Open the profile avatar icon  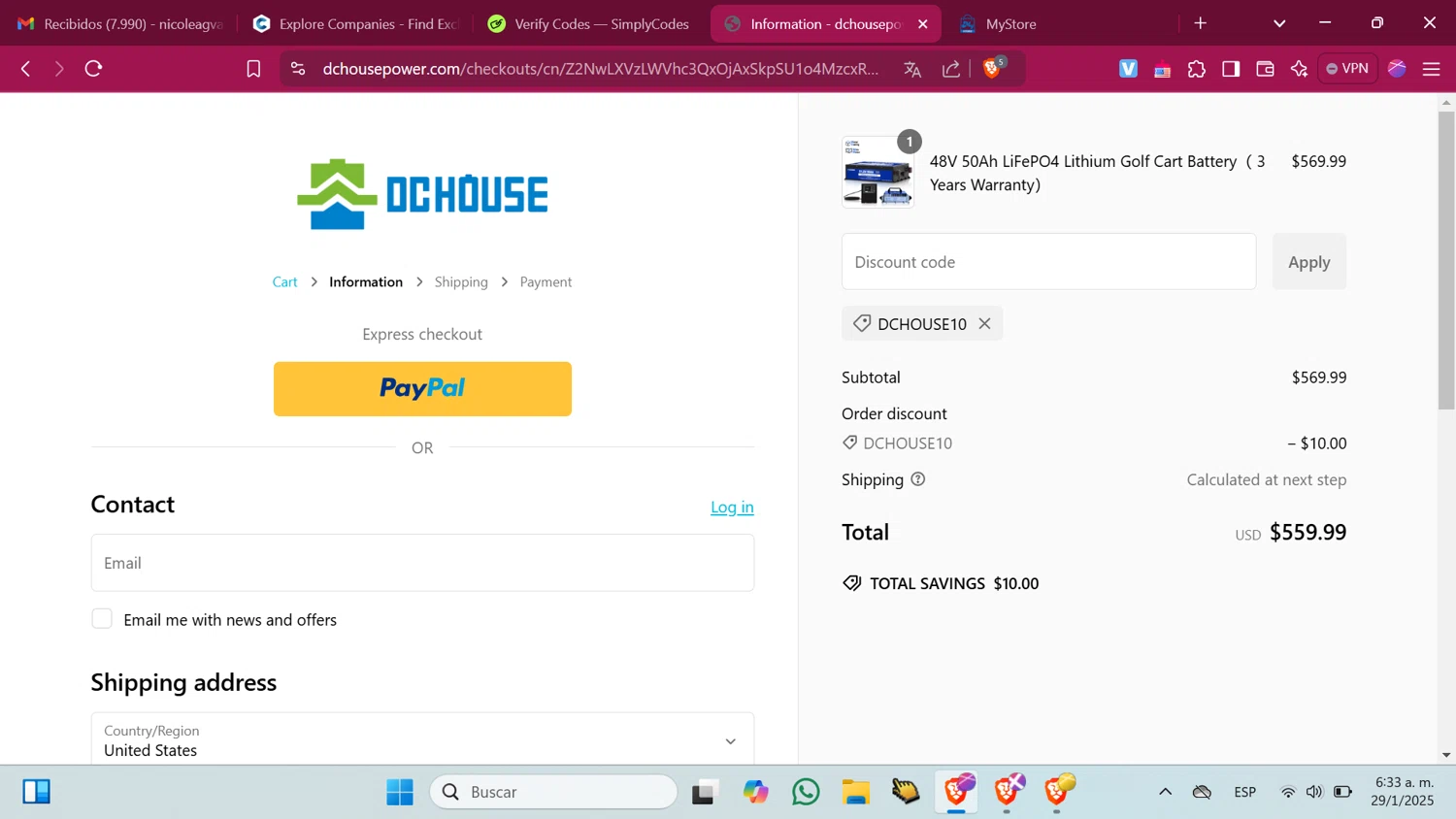pyautogui.click(x=1397, y=69)
